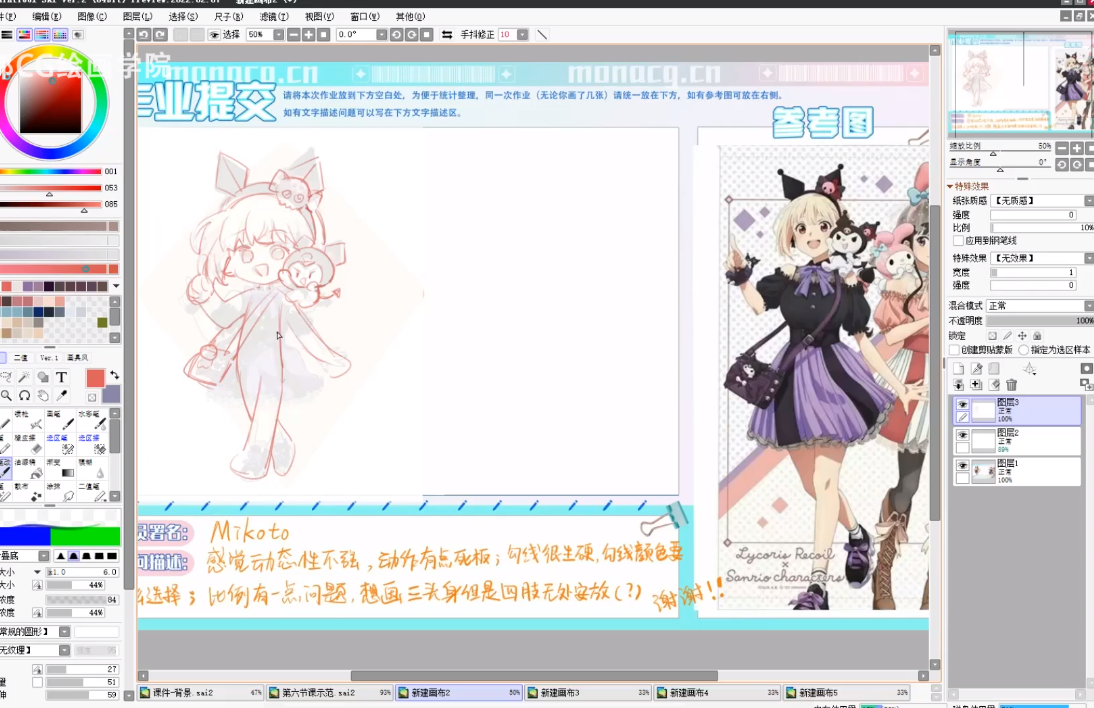Hide layer 图层1 with eye icon
Viewport: 1094px width, 708px height.
click(963, 465)
